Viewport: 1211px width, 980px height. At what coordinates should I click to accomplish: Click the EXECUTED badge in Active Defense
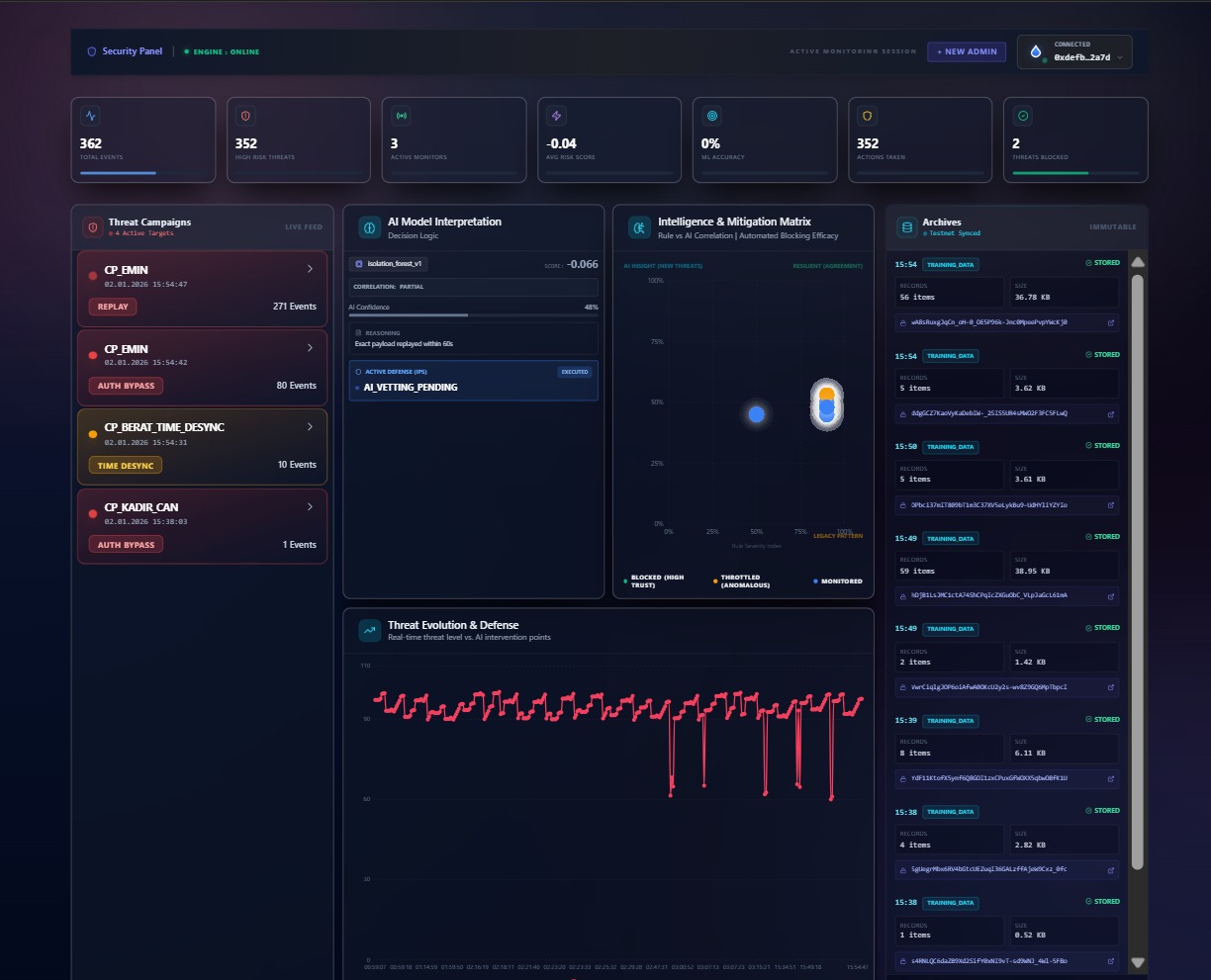pos(575,372)
